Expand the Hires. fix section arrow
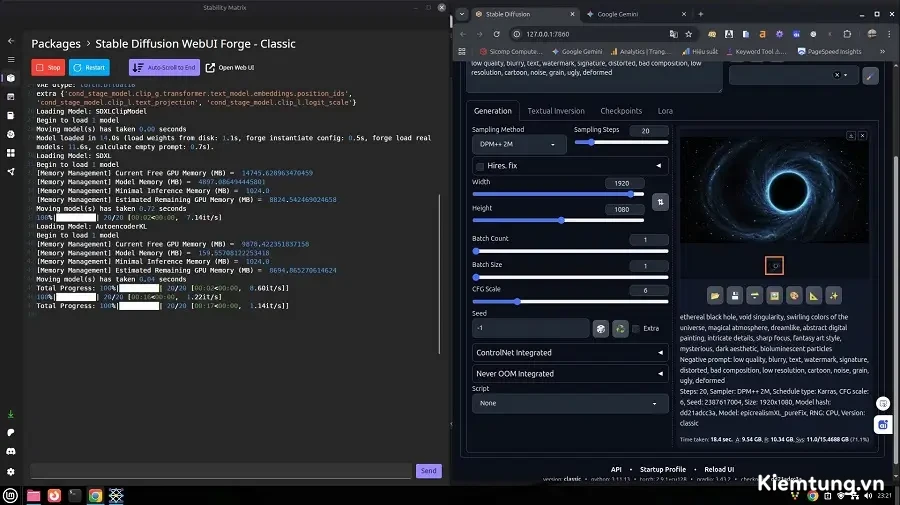Image resolution: width=900 pixels, height=505 pixels. 659,166
